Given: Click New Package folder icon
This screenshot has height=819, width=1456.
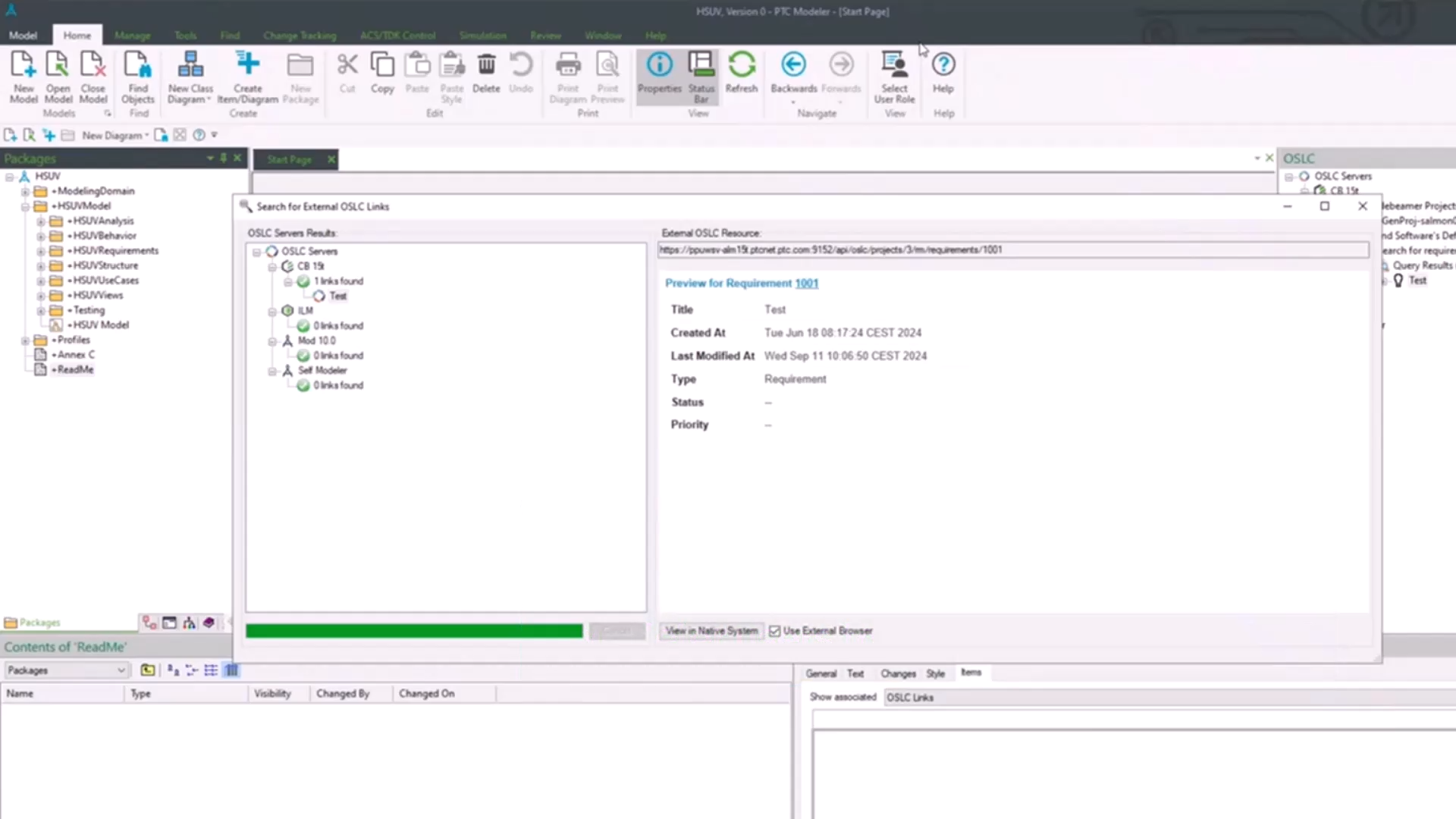Looking at the screenshot, I should [x=300, y=64].
